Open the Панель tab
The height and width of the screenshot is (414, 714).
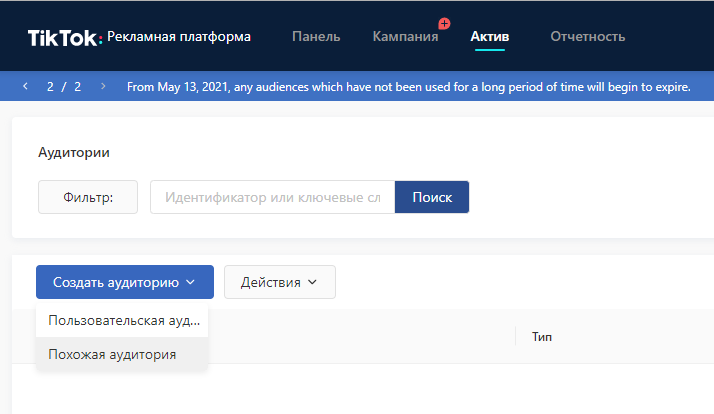click(316, 36)
